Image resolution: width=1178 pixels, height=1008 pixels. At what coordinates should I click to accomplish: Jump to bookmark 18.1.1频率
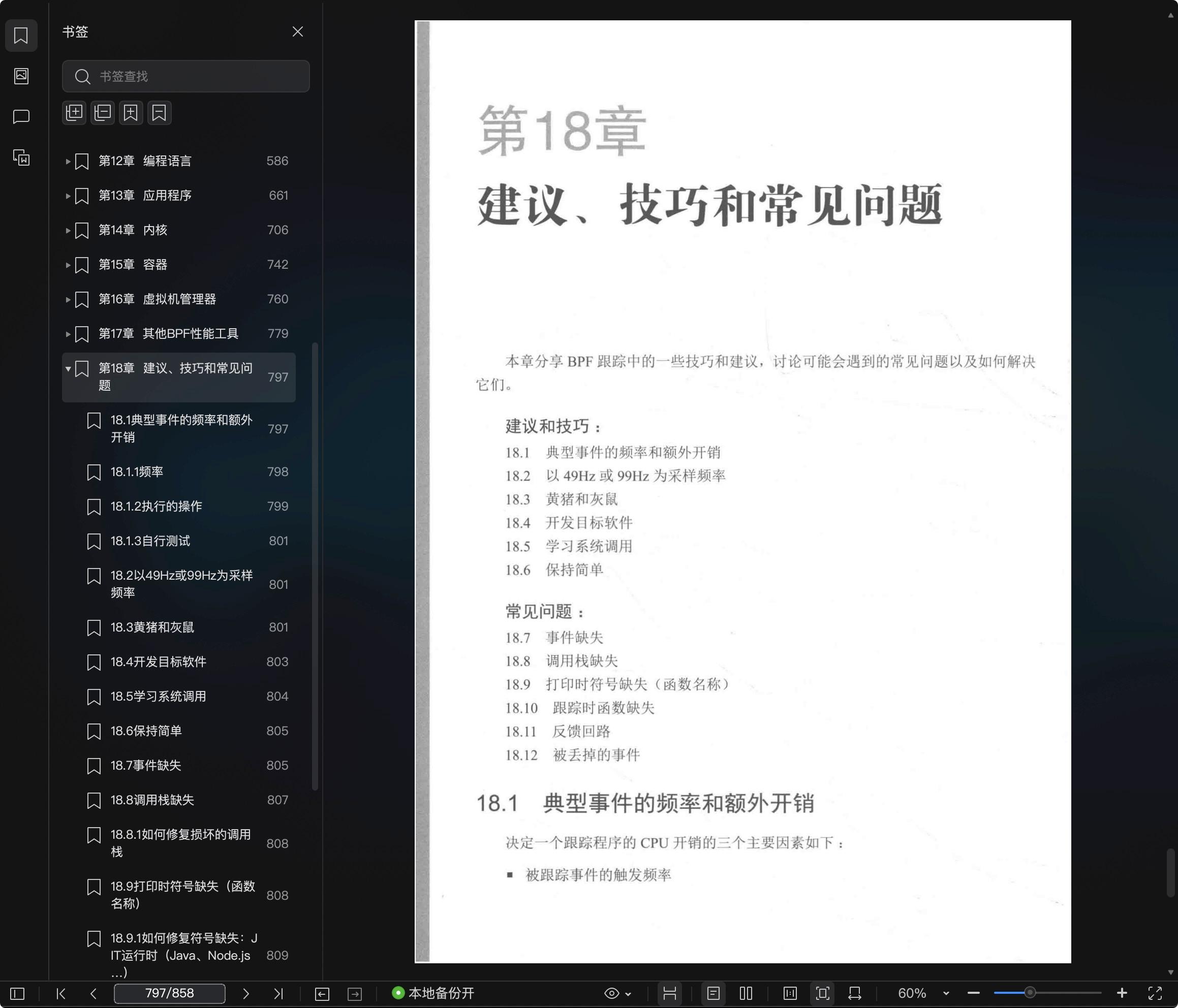(178, 472)
